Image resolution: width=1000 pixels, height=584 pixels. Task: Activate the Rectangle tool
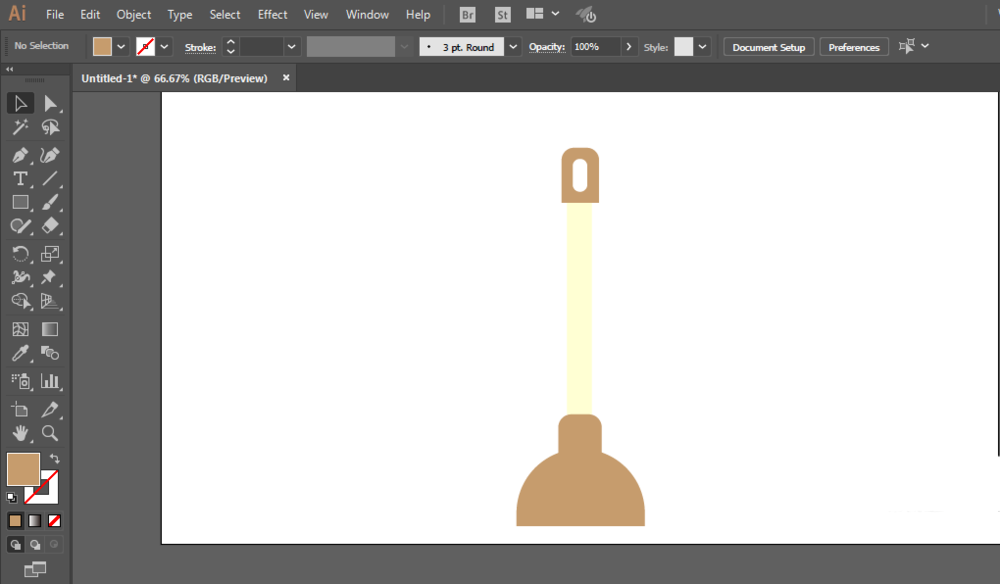[20, 203]
